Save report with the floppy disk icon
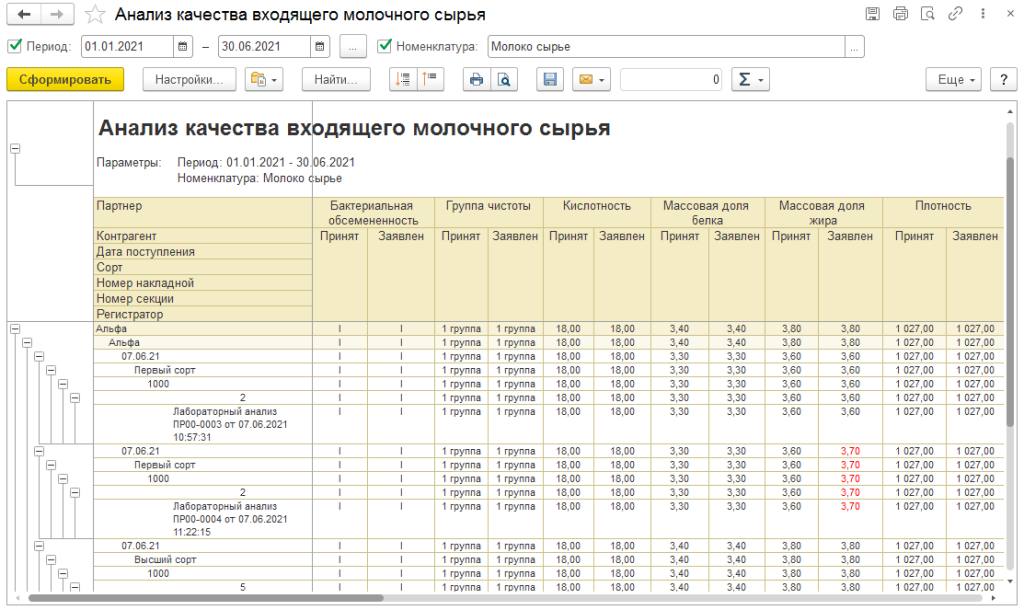This screenshot has width=1024, height=610. coord(548,80)
